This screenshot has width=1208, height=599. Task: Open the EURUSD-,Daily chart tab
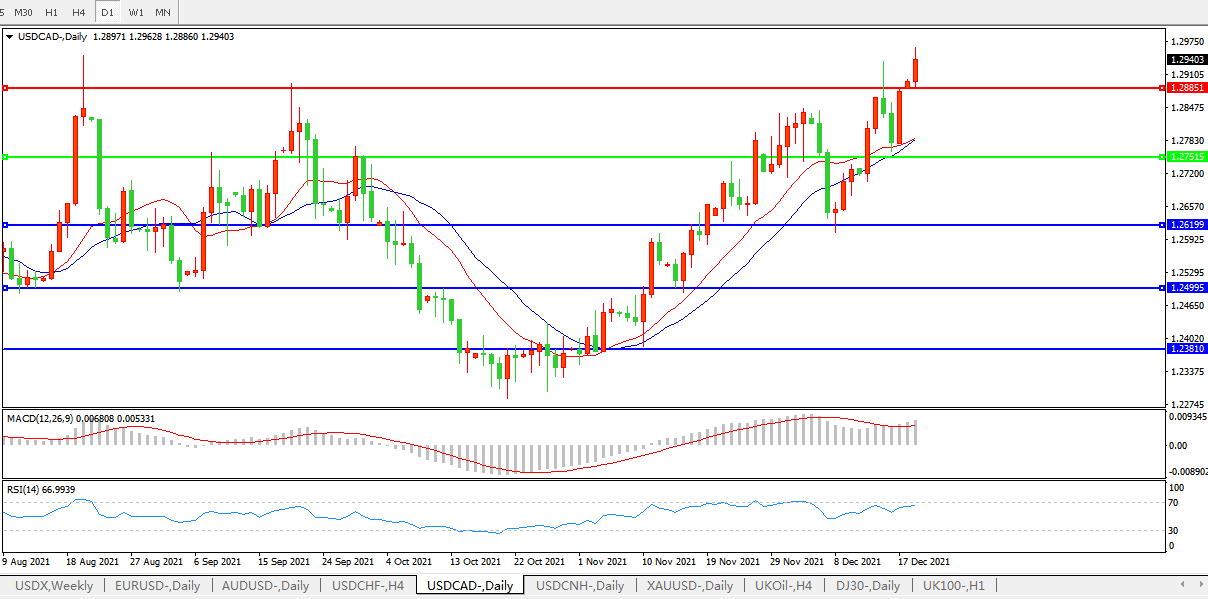tap(158, 586)
